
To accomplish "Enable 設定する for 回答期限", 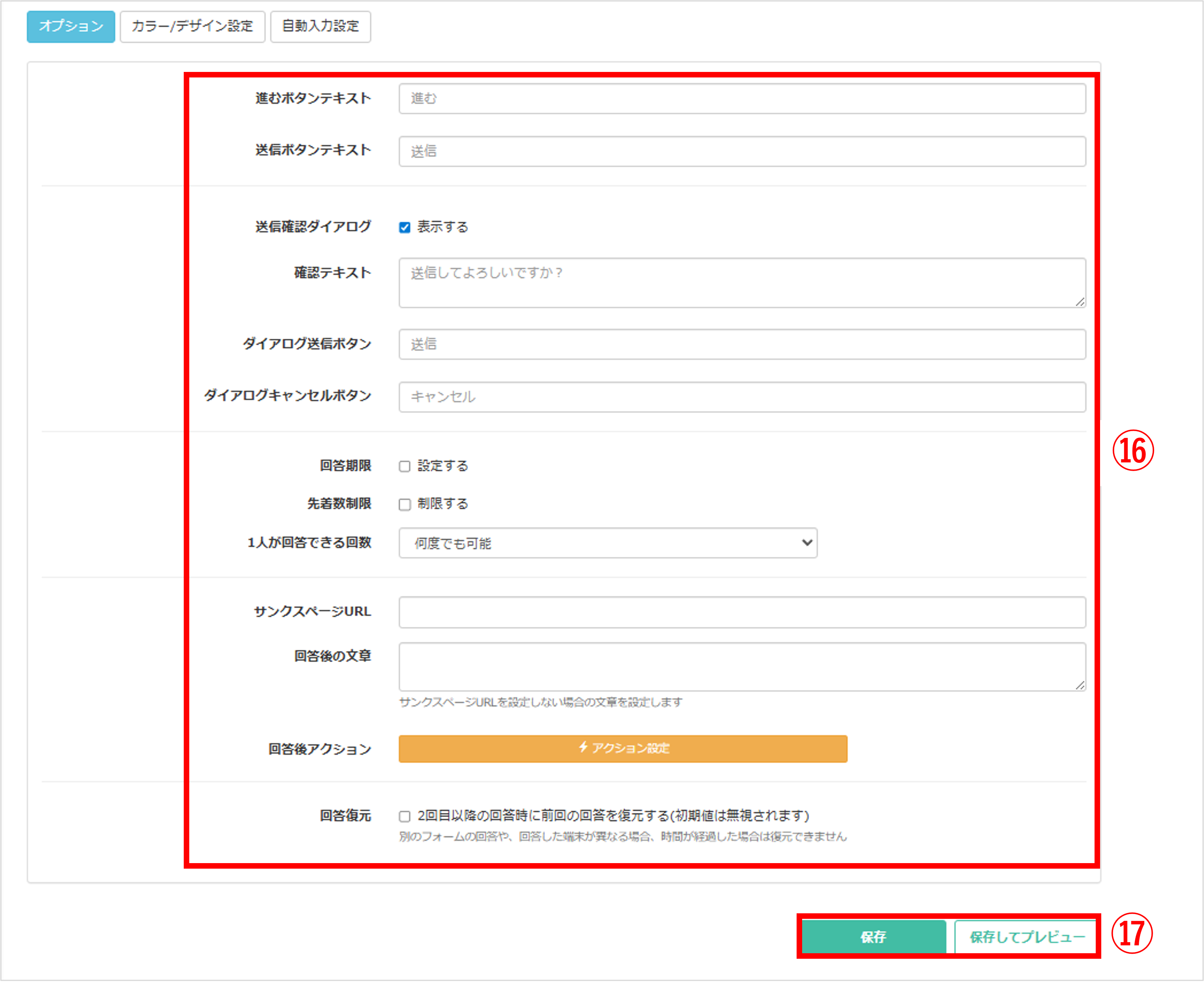I will pyautogui.click(x=404, y=466).
